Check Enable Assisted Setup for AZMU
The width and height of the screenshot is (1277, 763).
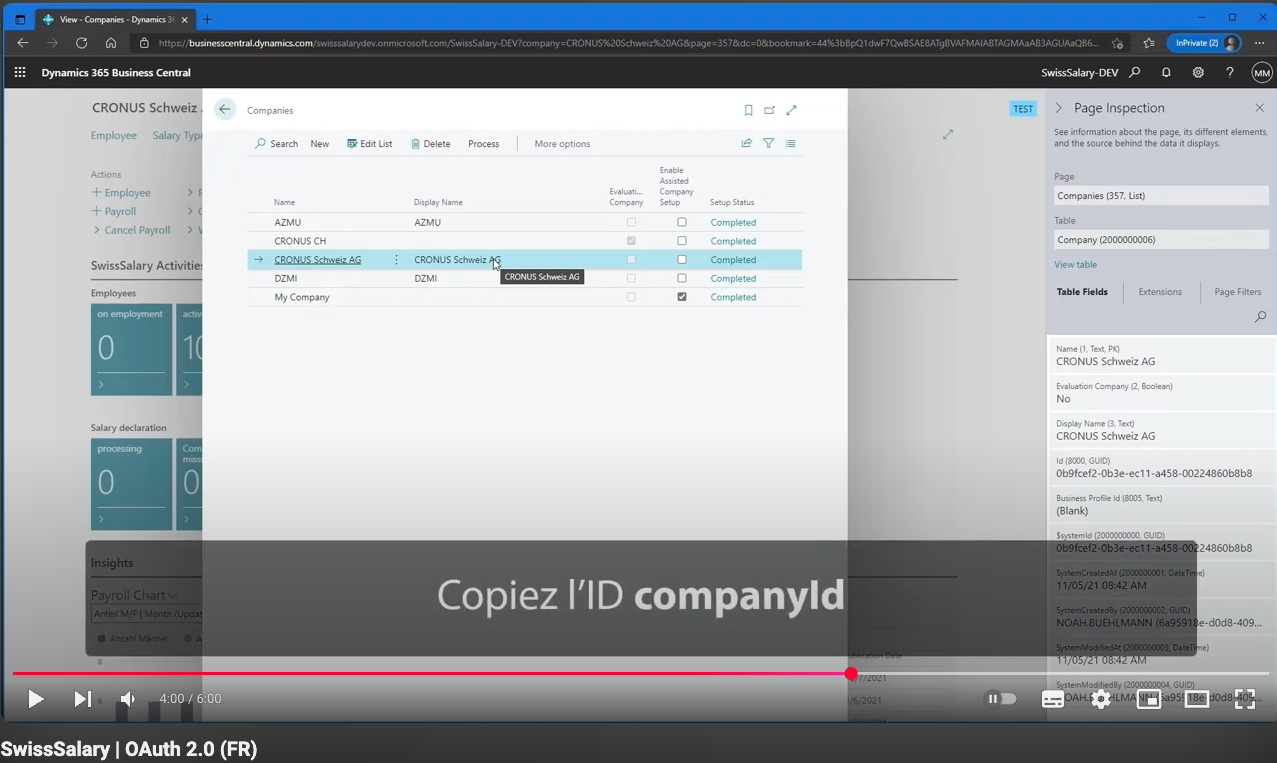coord(682,223)
